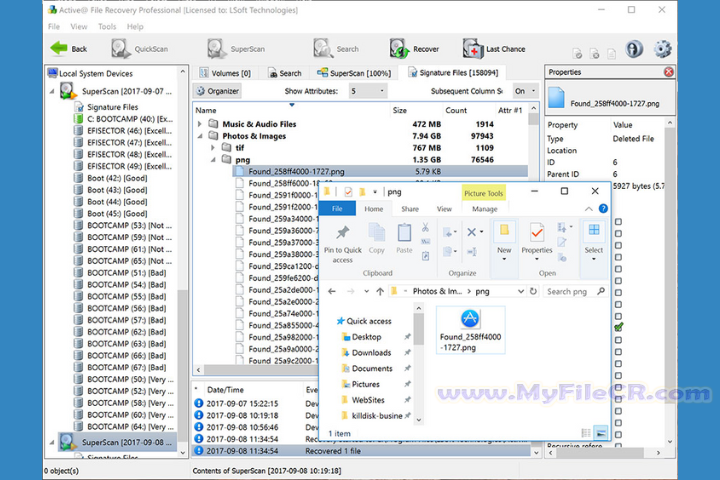Open Explorer address bar history dropdown
Viewport: 720px width, 480px height.
(x=521, y=291)
